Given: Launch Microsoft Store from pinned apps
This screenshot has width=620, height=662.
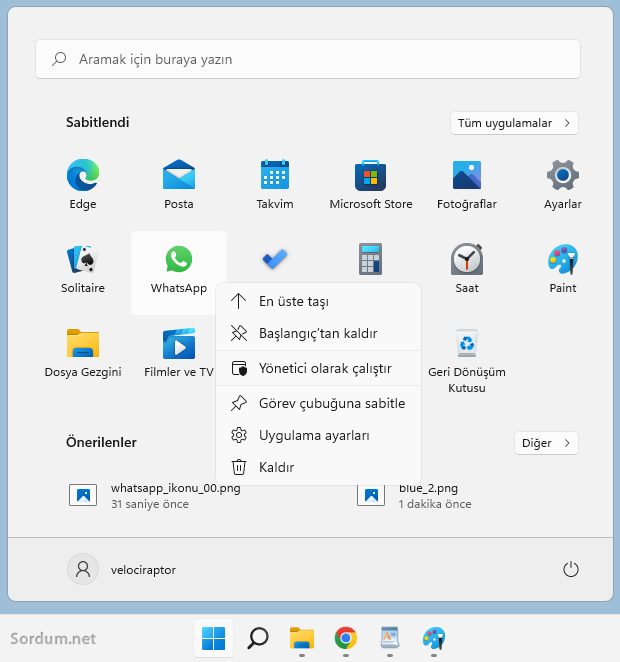Looking at the screenshot, I should tap(371, 184).
